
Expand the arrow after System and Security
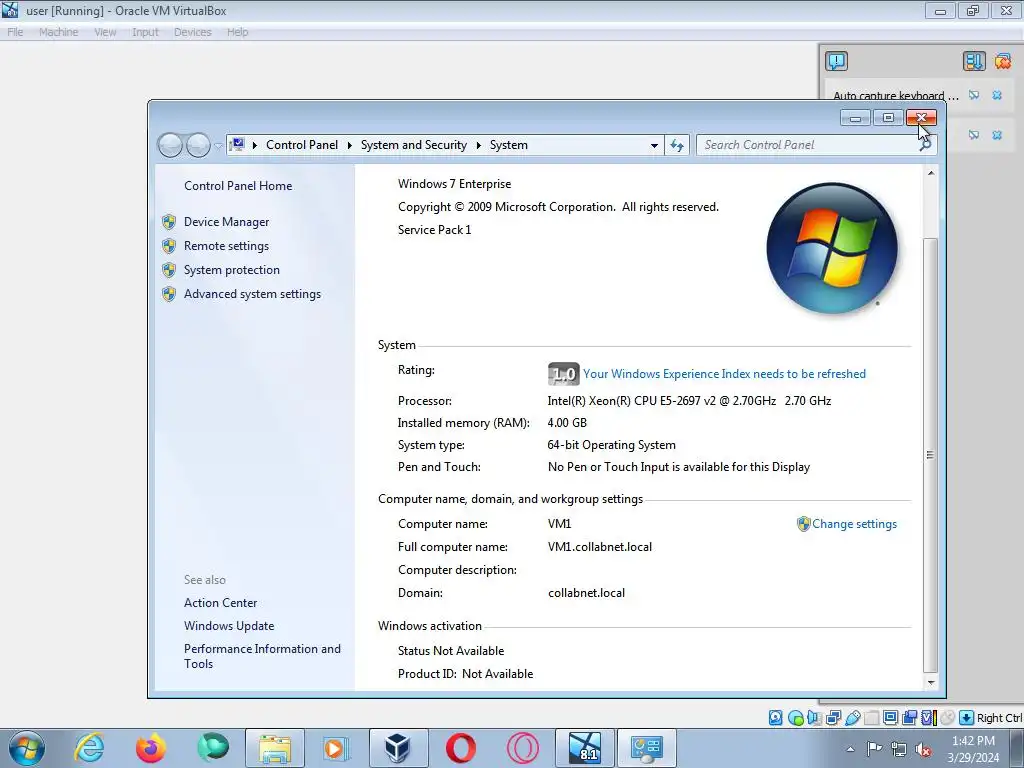pos(478,145)
